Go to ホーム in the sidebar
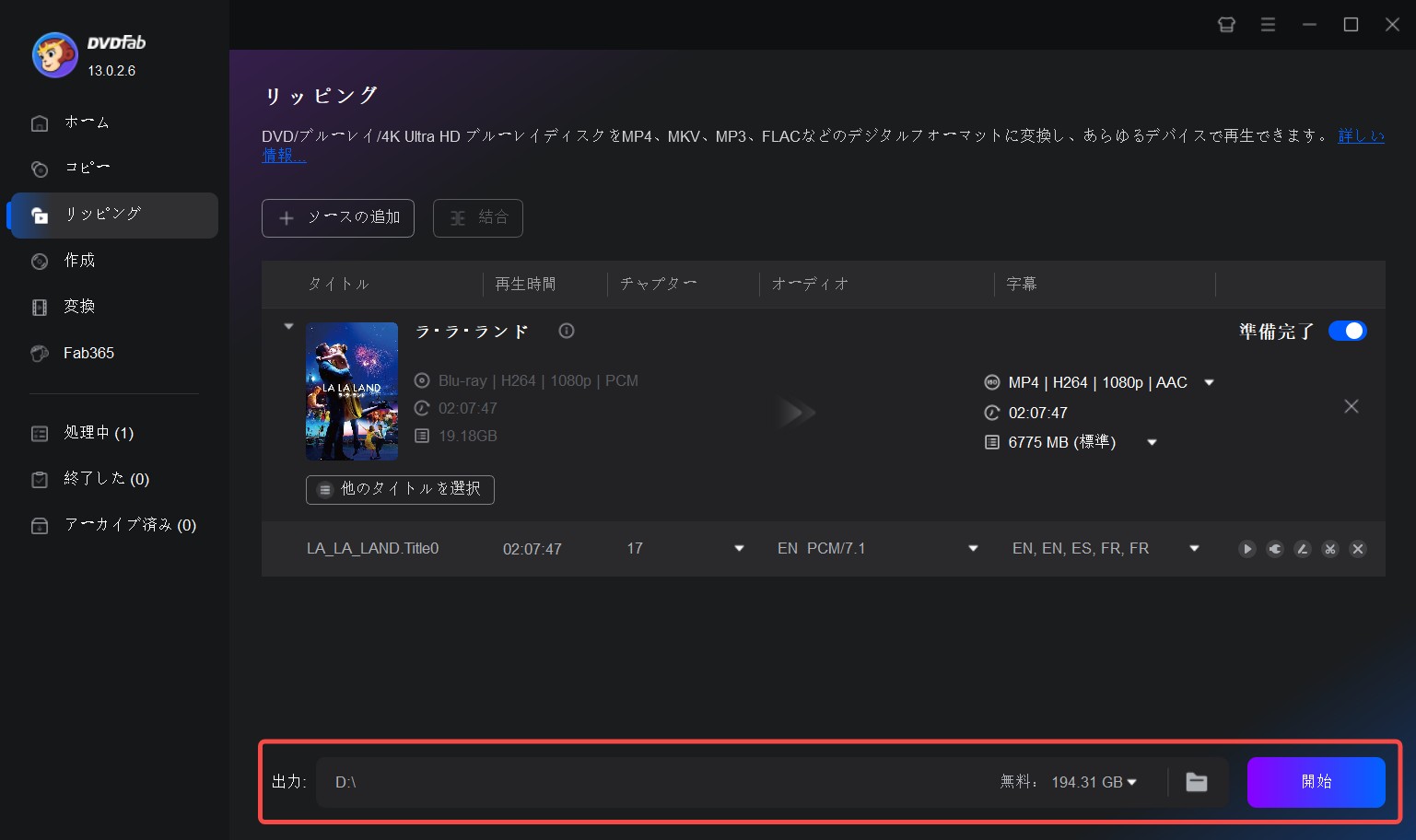Viewport: 1416px width, 840px height. click(x=114, y=122)
